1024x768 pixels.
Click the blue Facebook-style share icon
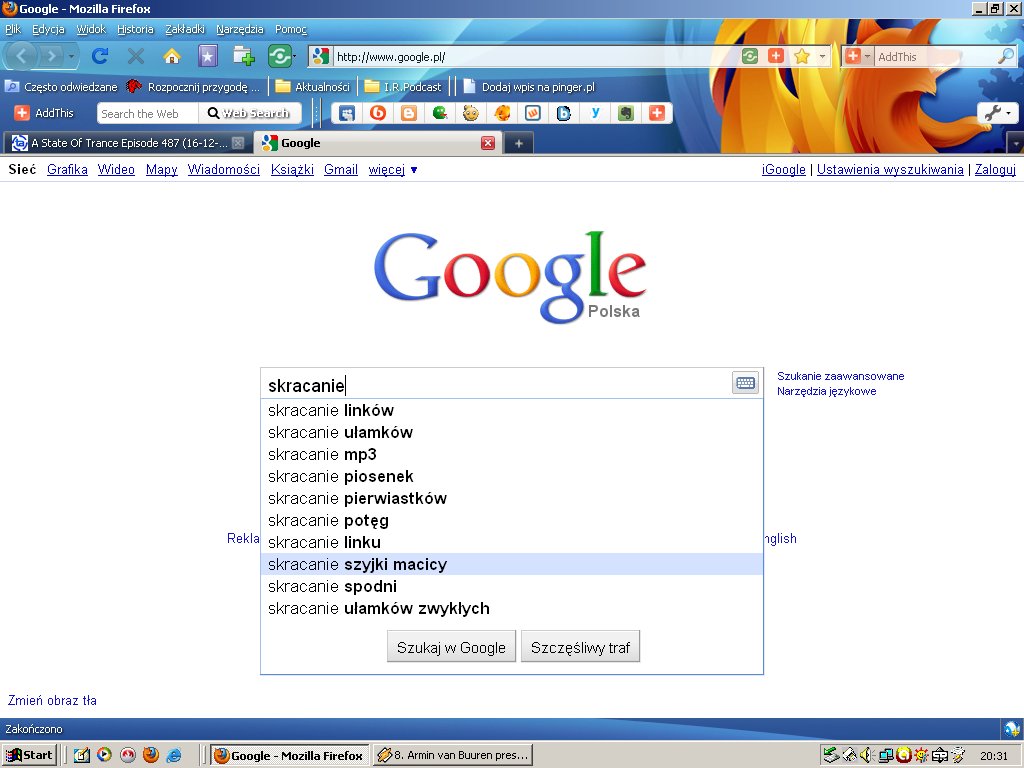click(347, 113)
